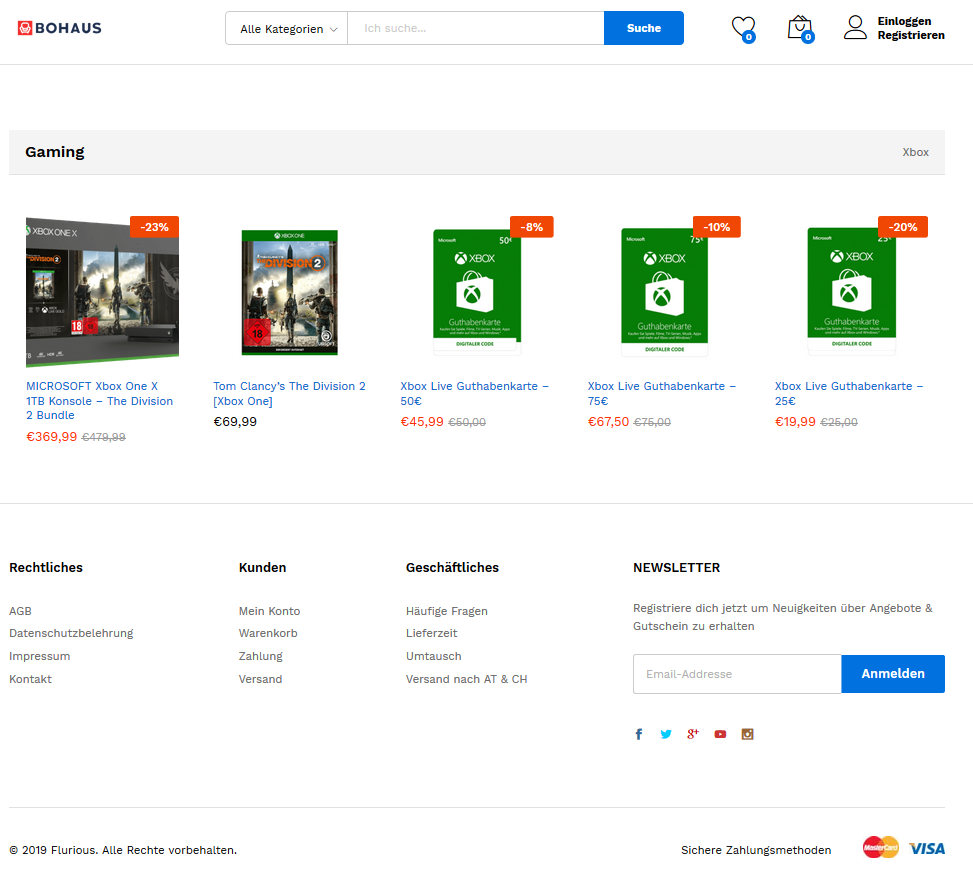Click the NEWSLETTER heading
The height and width of the screenshot is (874, 973).
[676, 567]
